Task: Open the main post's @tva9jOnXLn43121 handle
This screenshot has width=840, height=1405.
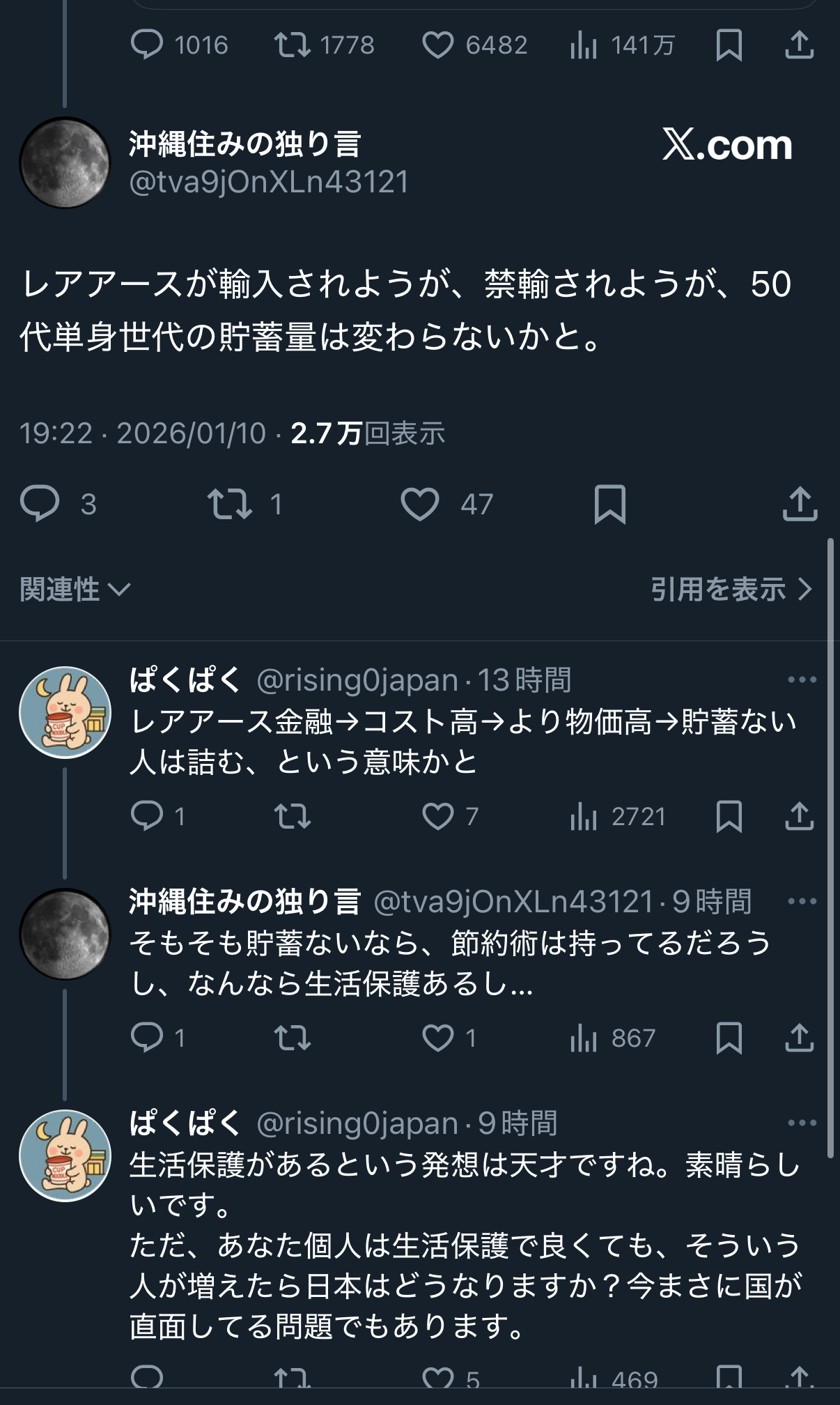Action: 269,182
